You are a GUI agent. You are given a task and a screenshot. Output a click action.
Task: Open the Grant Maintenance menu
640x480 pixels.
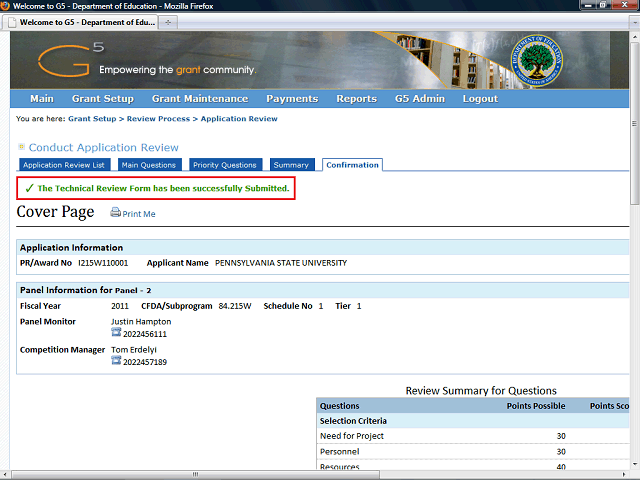pyautogui.click(x=199, y=99)
